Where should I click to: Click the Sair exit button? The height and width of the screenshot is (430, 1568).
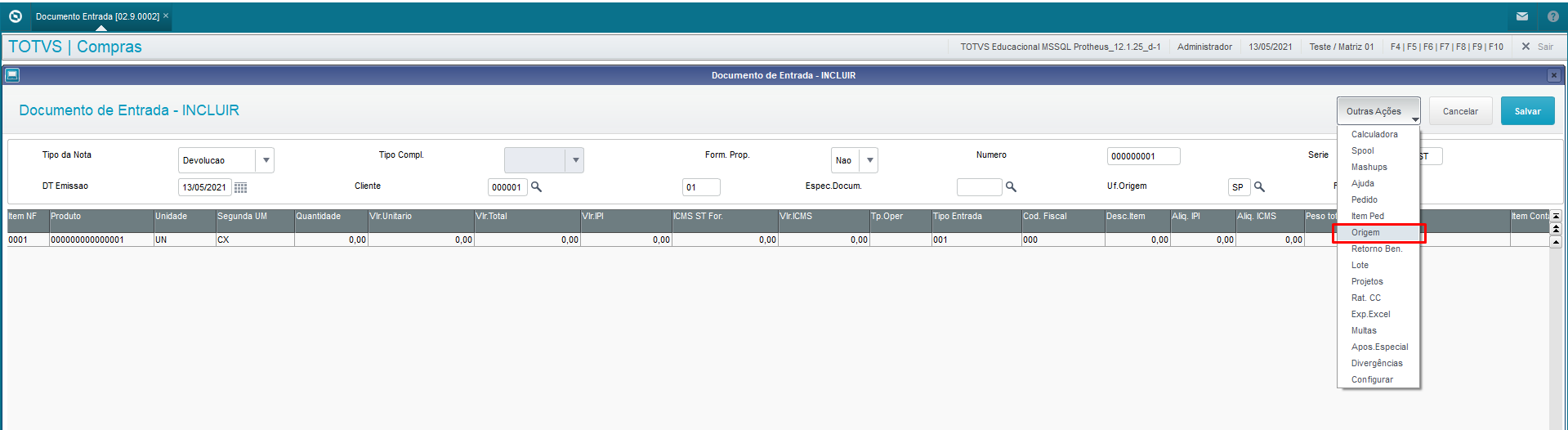coord(1537,47)
